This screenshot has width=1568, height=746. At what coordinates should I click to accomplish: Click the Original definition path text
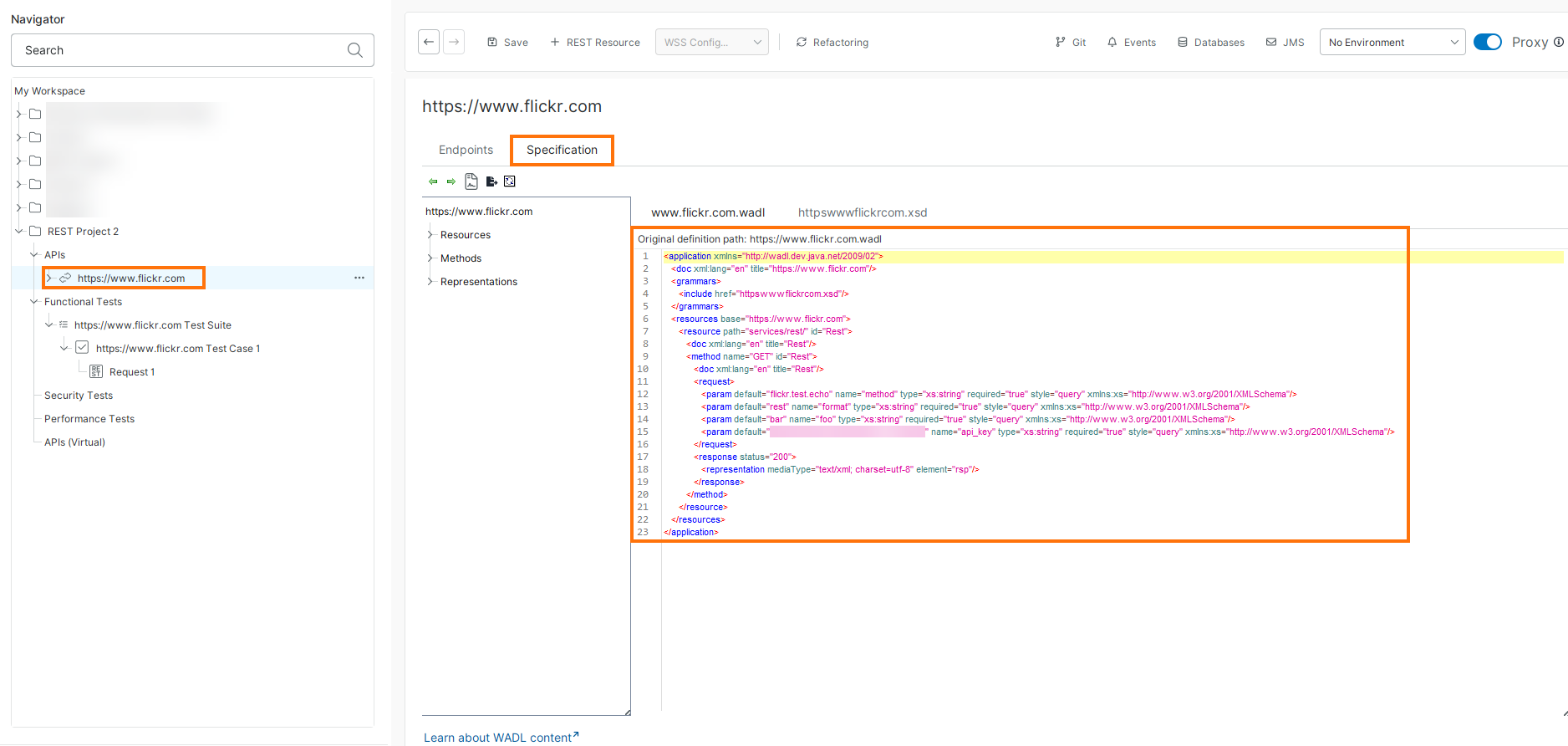pyautogui.click(x=760, y=239)
